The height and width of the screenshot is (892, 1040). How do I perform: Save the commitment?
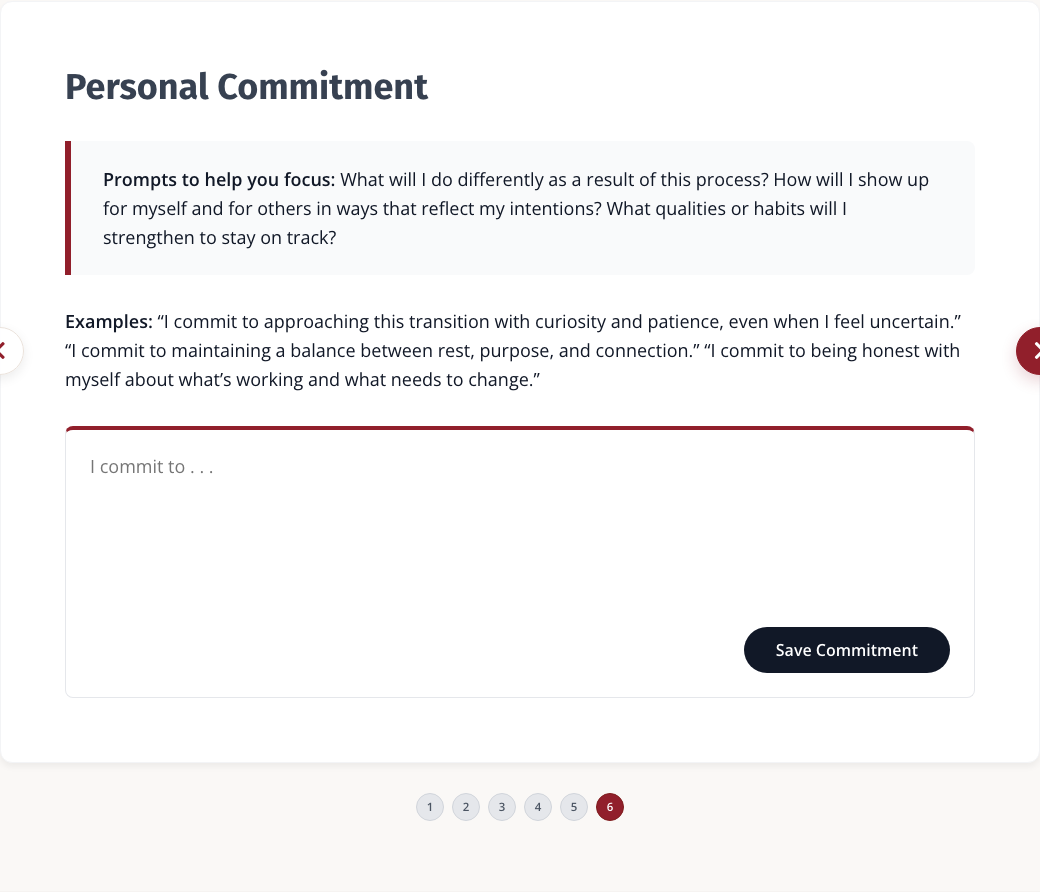tap(846, 650)
